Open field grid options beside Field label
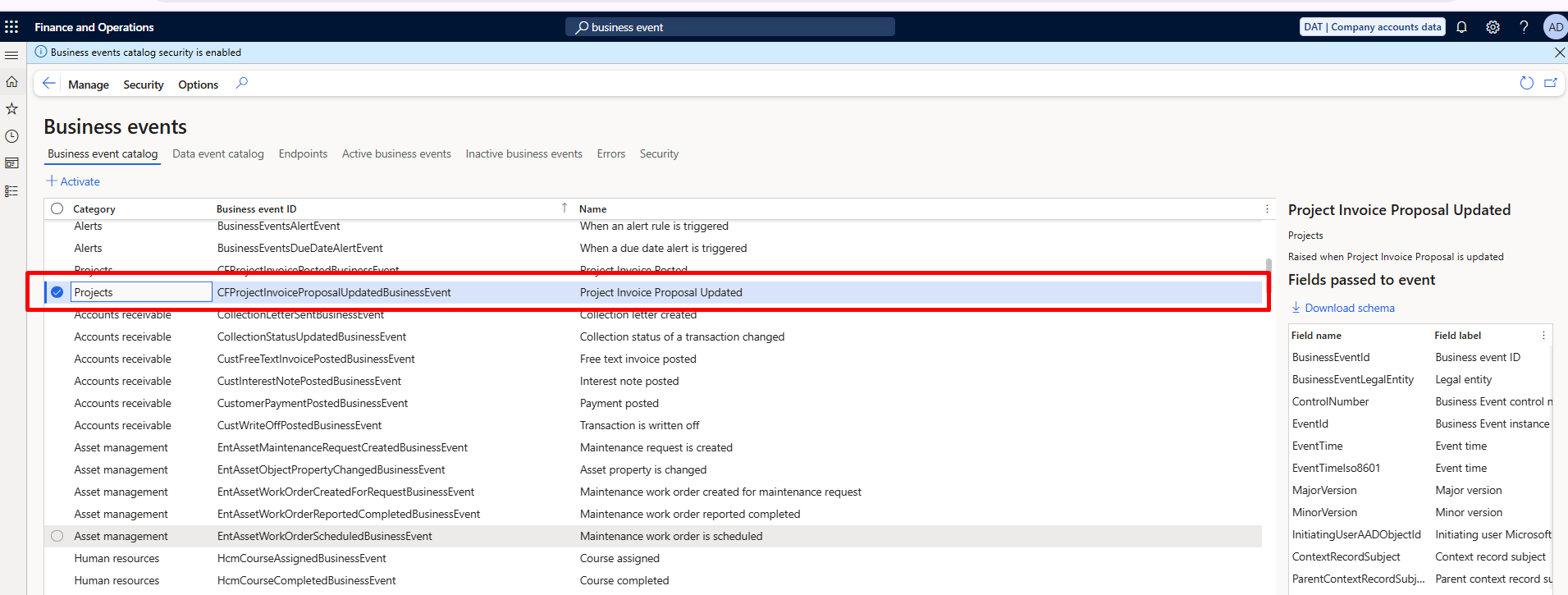1568x595 pixels. [x=1543, y=336]
